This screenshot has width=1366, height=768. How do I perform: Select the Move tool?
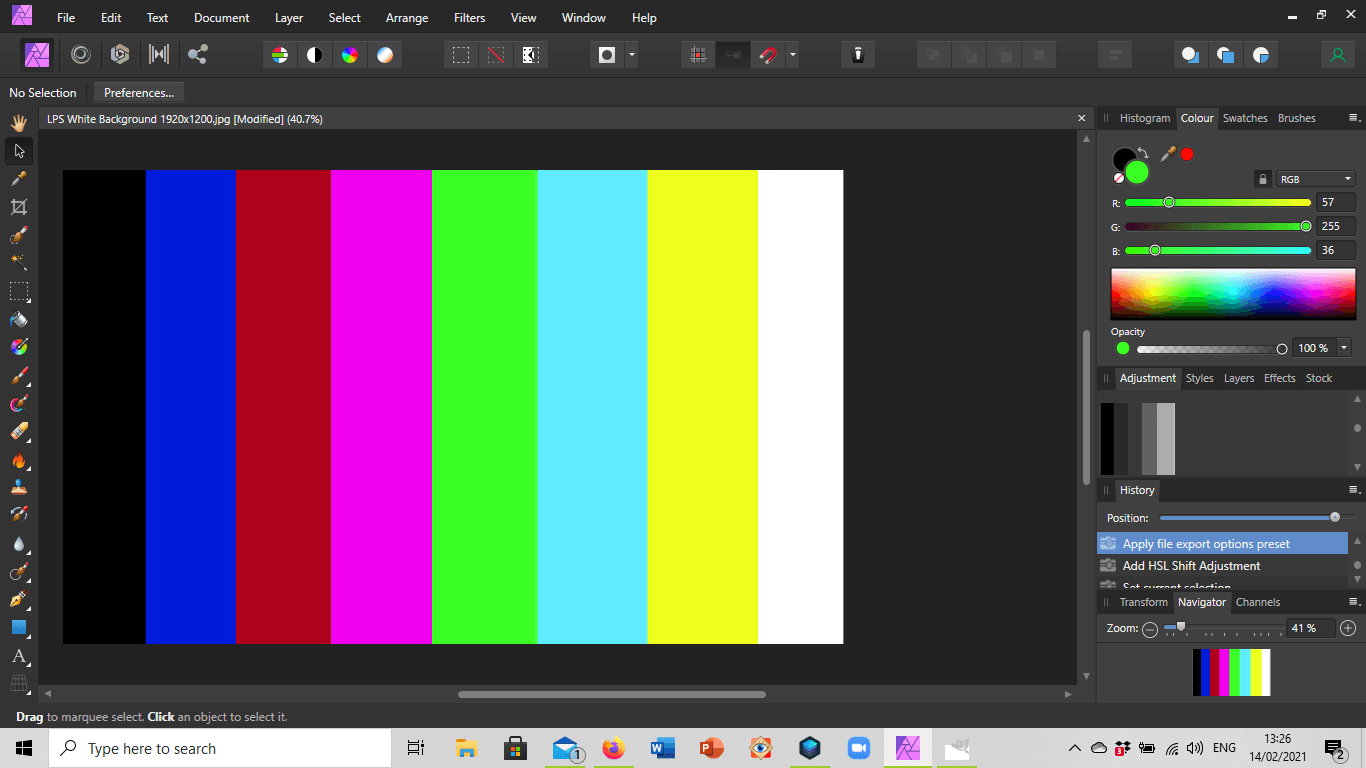point(18,151)
